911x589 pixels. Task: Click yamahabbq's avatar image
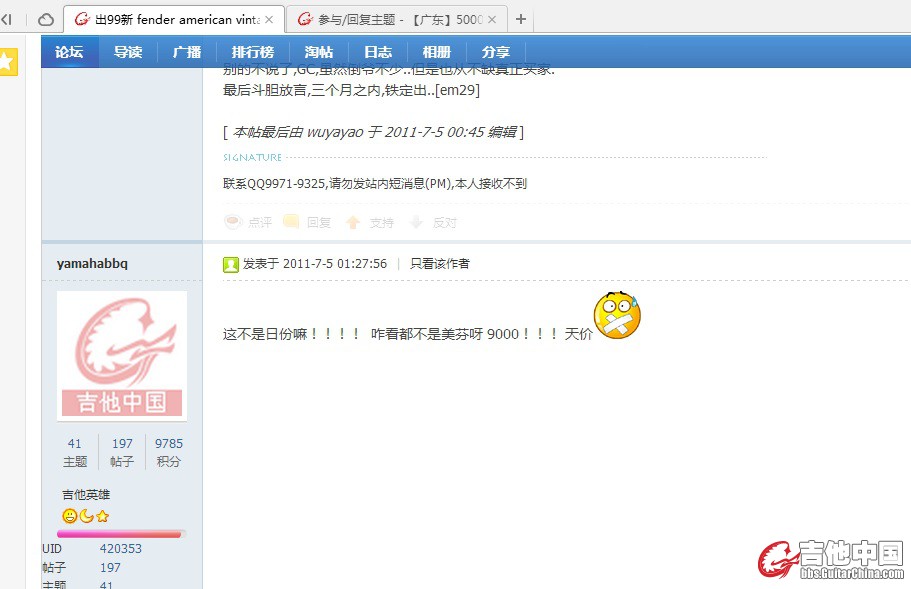[x=122, y=355]
